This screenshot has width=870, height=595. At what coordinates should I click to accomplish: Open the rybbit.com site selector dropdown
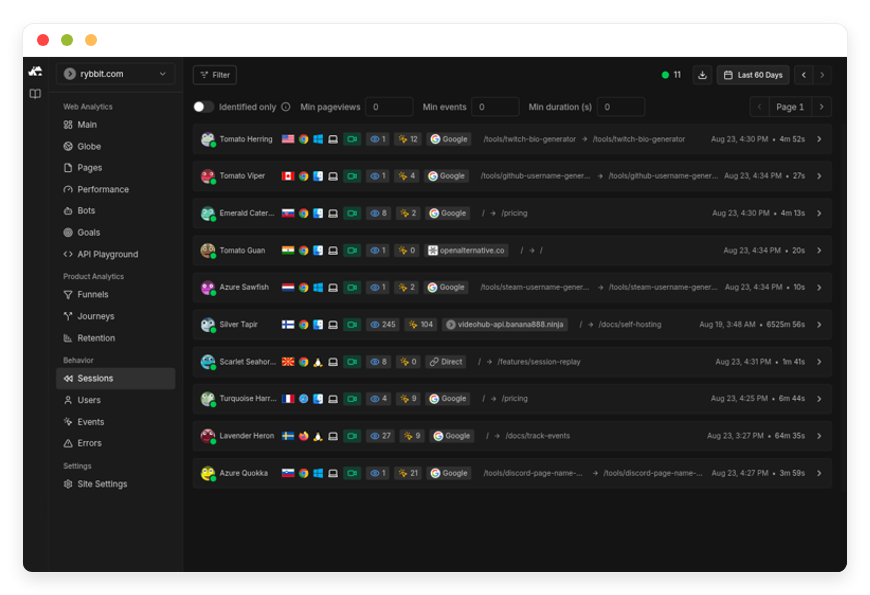115,74
